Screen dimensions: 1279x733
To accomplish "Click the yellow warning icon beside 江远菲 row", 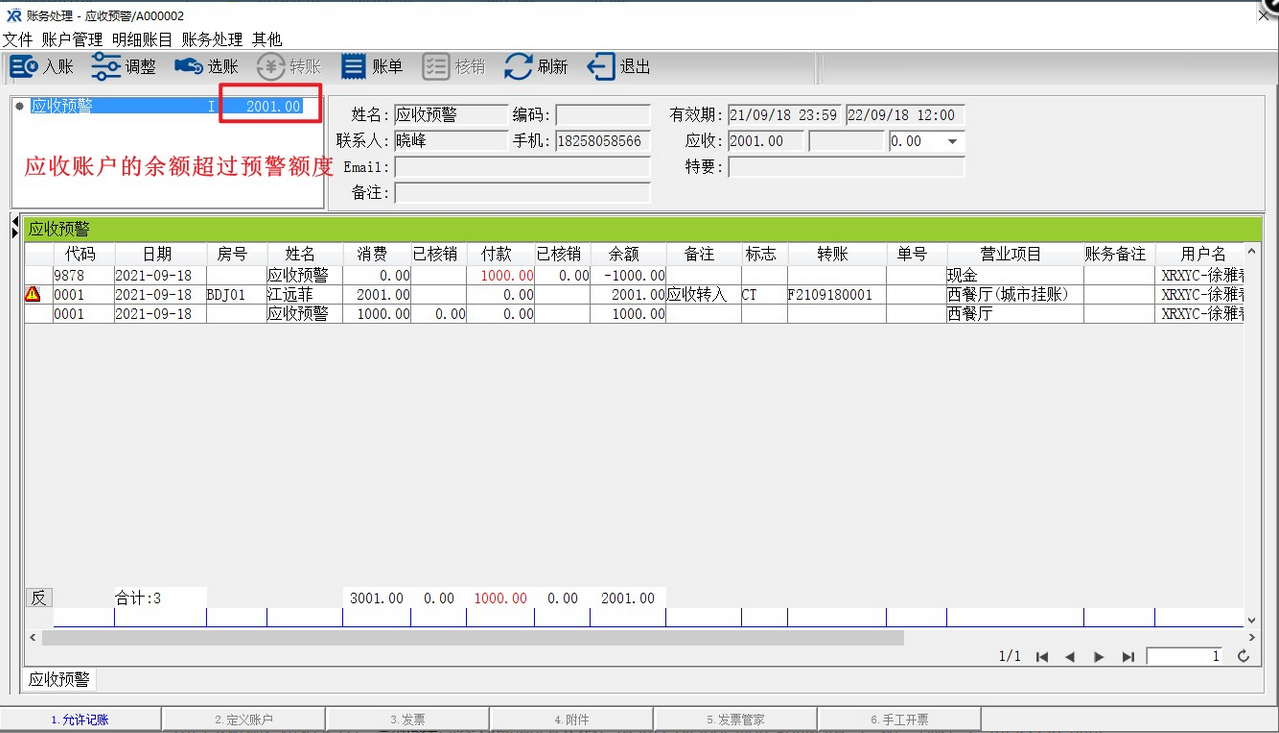I will click(x=33, y=294).
